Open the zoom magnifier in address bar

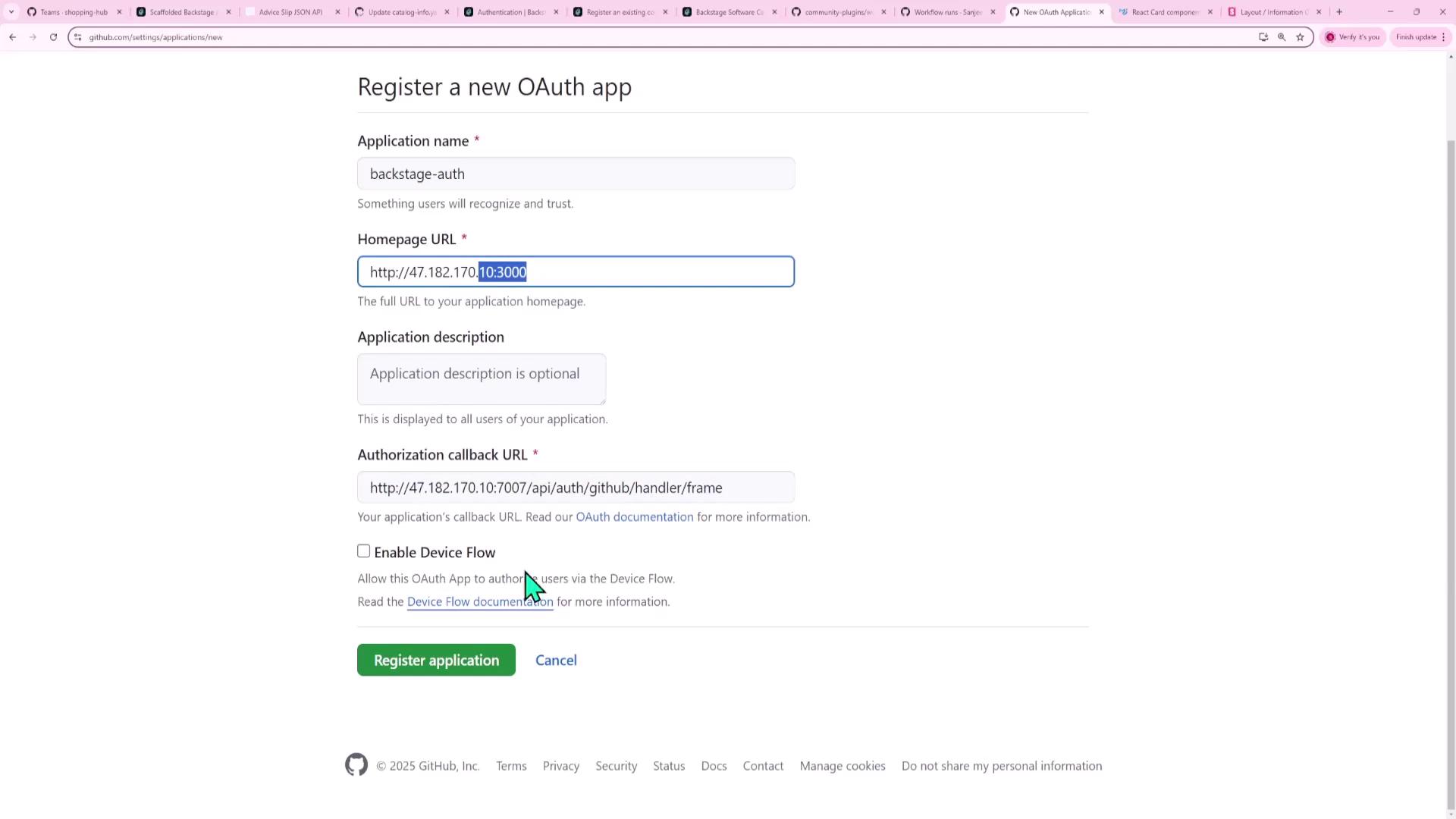click(x=1282, y=37)
